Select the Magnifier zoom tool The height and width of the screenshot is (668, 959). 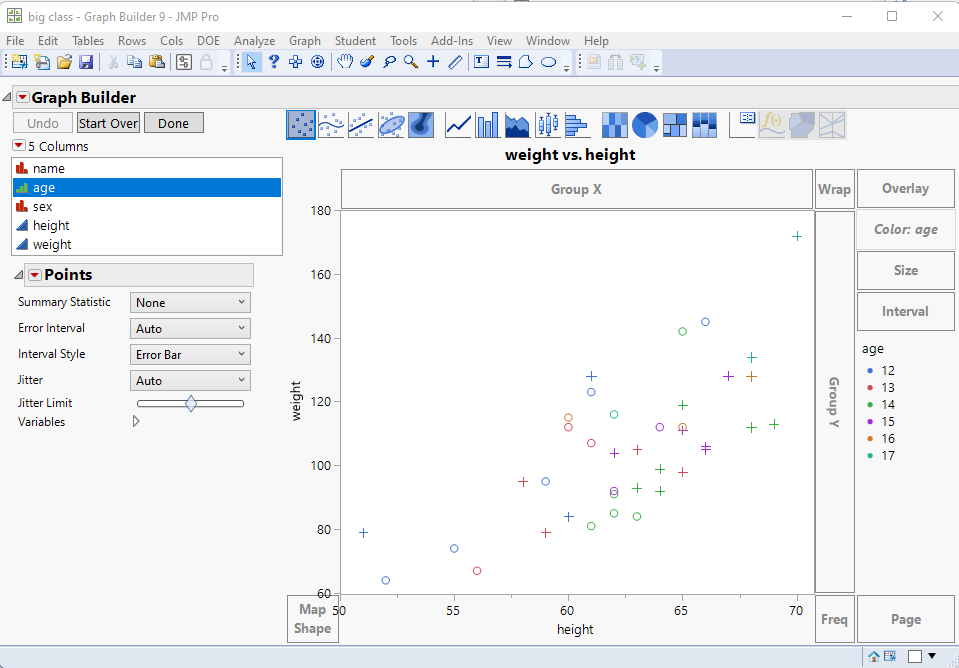click(410, 62)
